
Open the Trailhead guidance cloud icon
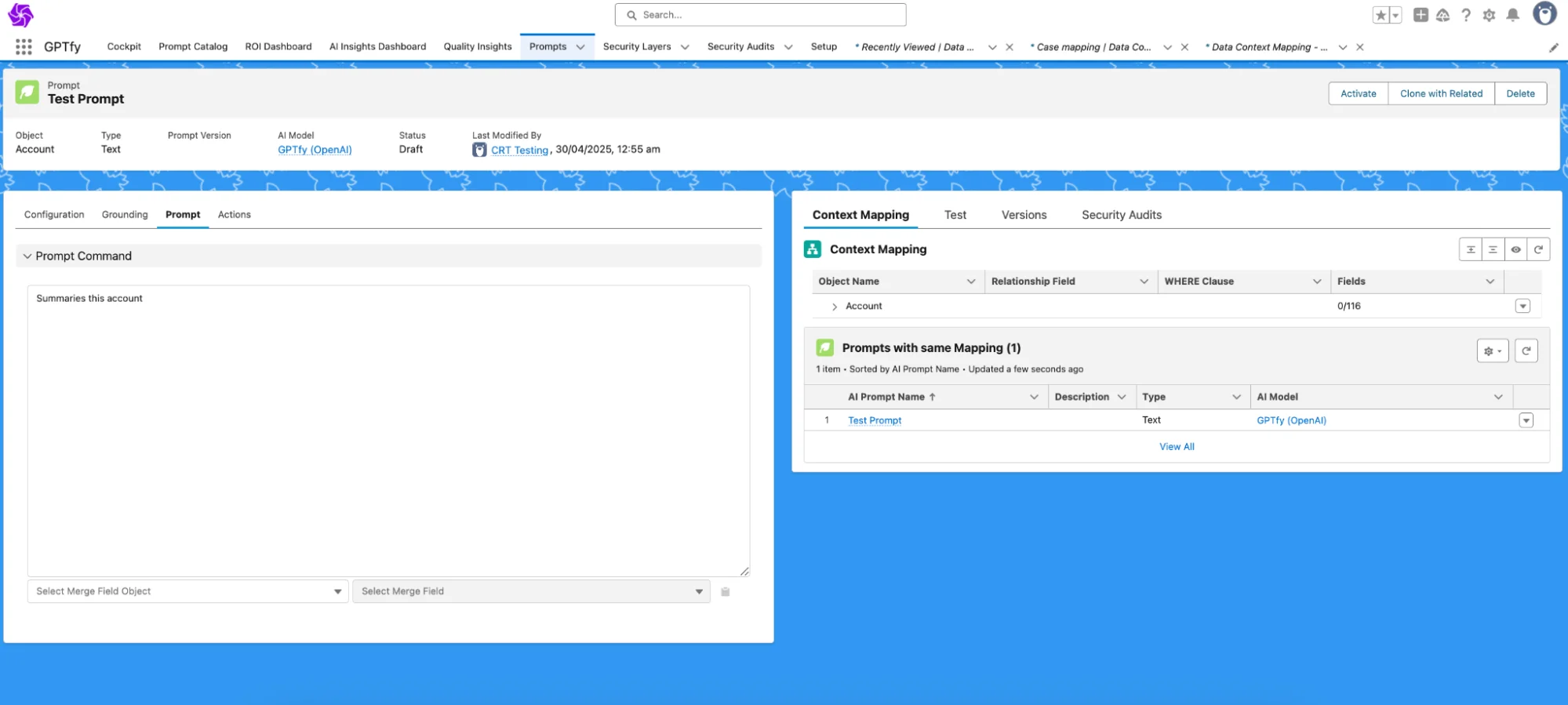pos(1443,15)
